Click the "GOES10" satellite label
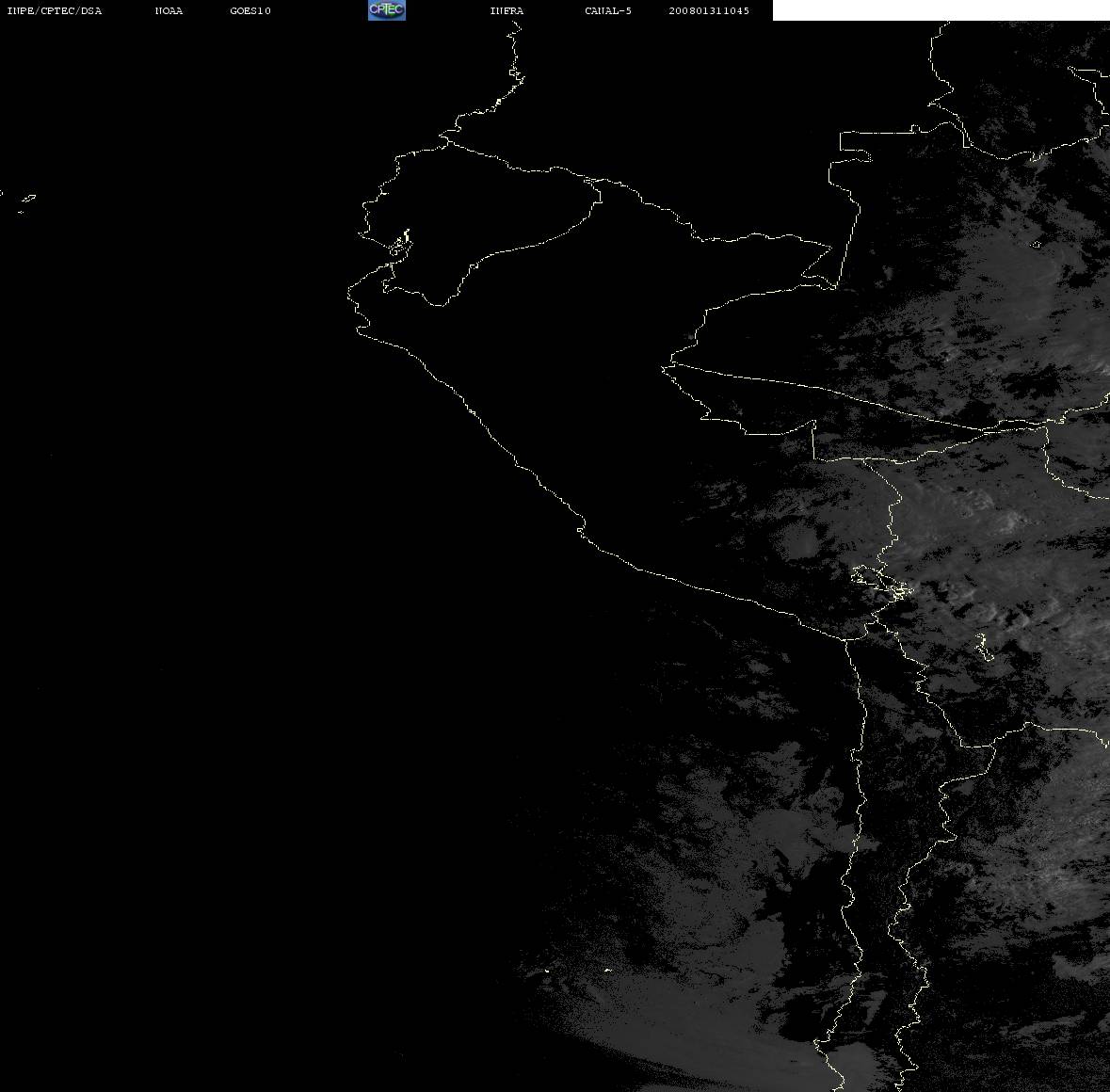Image resolution: width=1110 pixels, height=1092 pixels. 249,10
